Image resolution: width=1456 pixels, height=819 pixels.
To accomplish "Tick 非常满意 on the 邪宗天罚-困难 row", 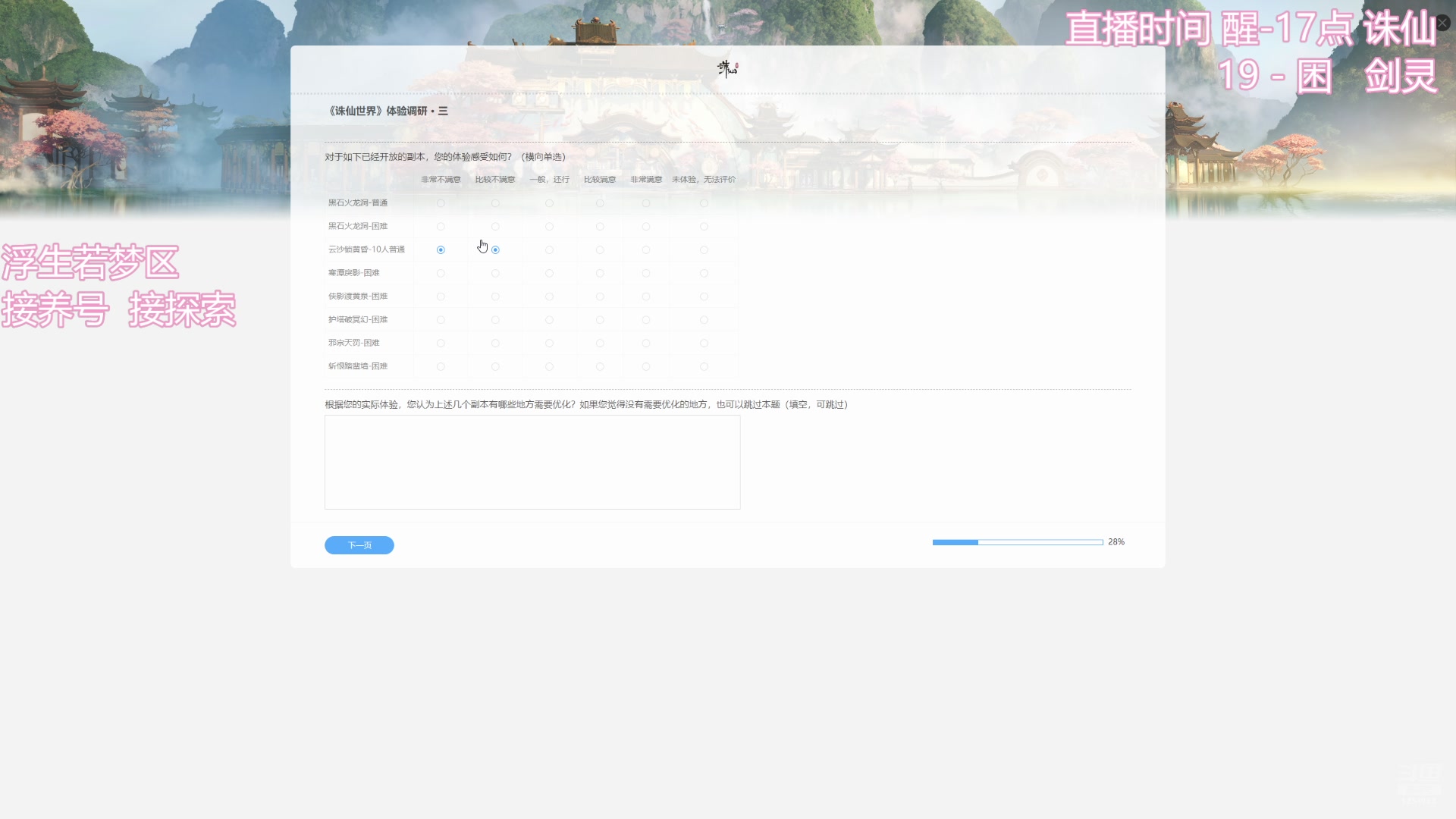I will tap(646, 344).
